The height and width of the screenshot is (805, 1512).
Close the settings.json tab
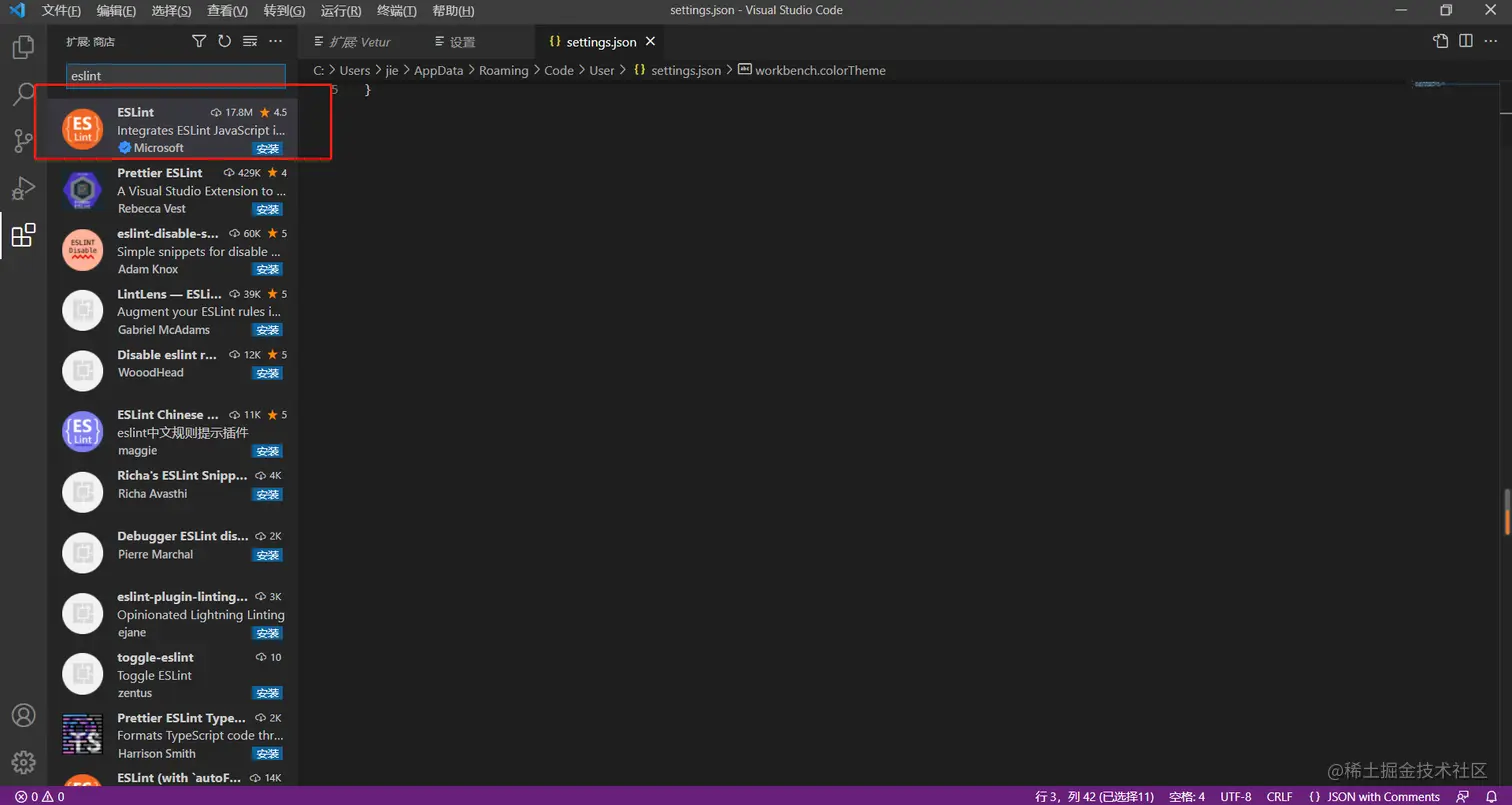pos(651,42)
